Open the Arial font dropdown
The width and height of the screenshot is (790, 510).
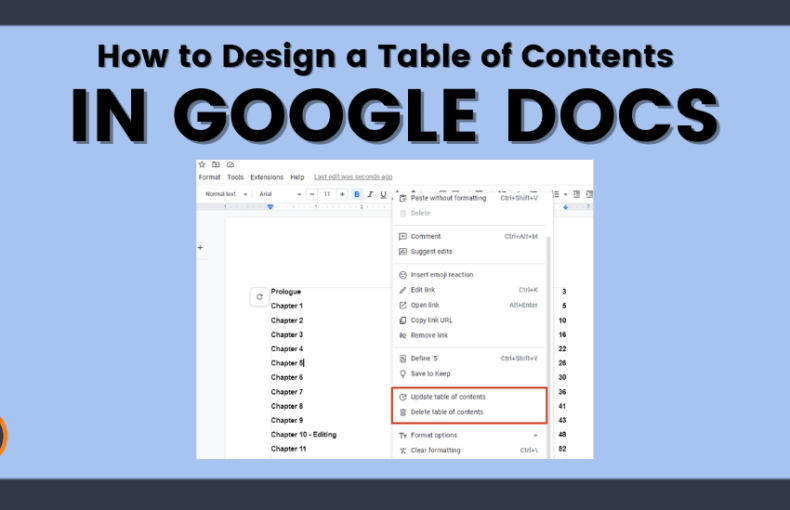279,194
